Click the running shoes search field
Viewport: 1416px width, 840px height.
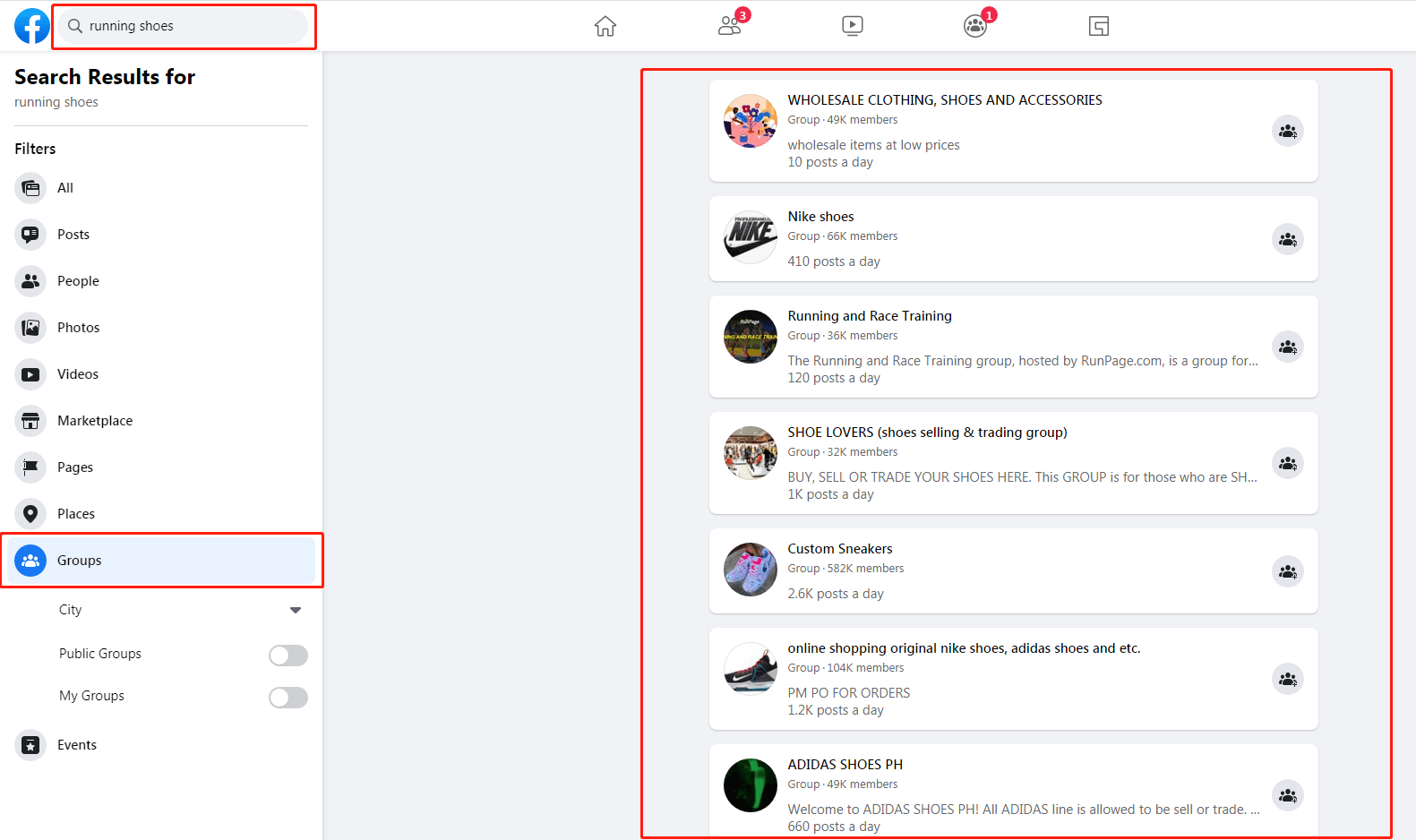(x=184, y=26)
